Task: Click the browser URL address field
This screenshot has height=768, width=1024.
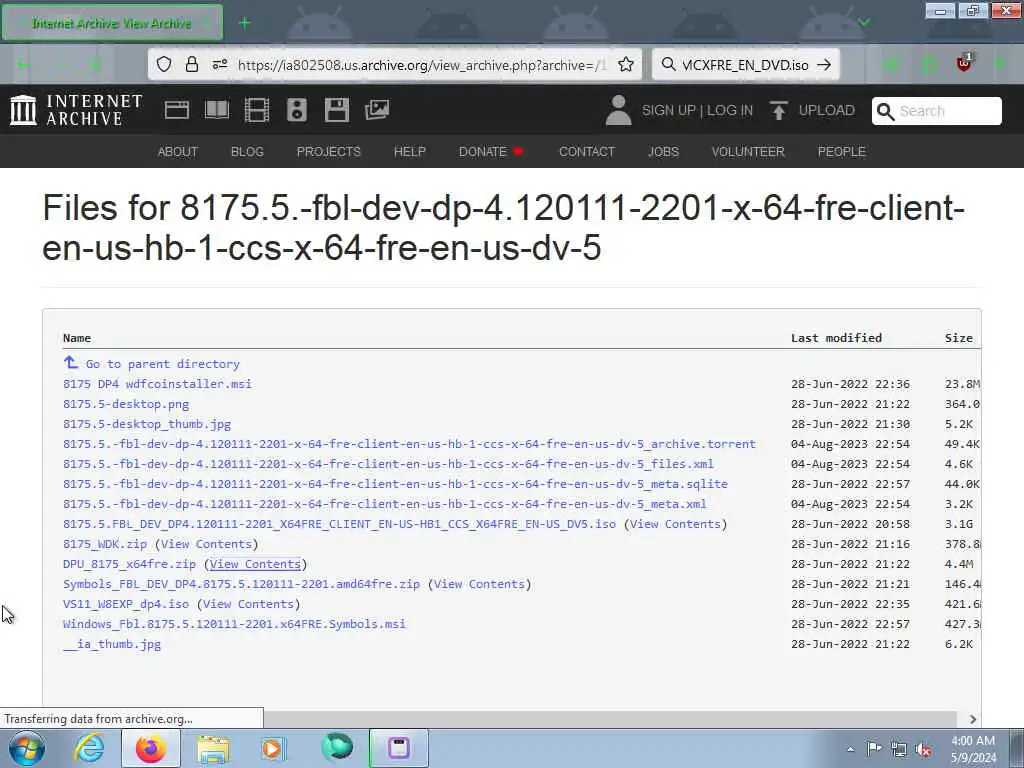Action: [x=422, y=65]
